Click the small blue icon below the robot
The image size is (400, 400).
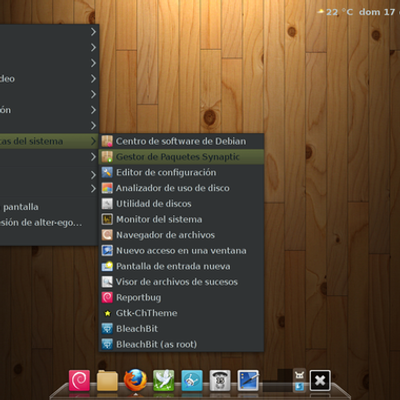click(299, 386)
